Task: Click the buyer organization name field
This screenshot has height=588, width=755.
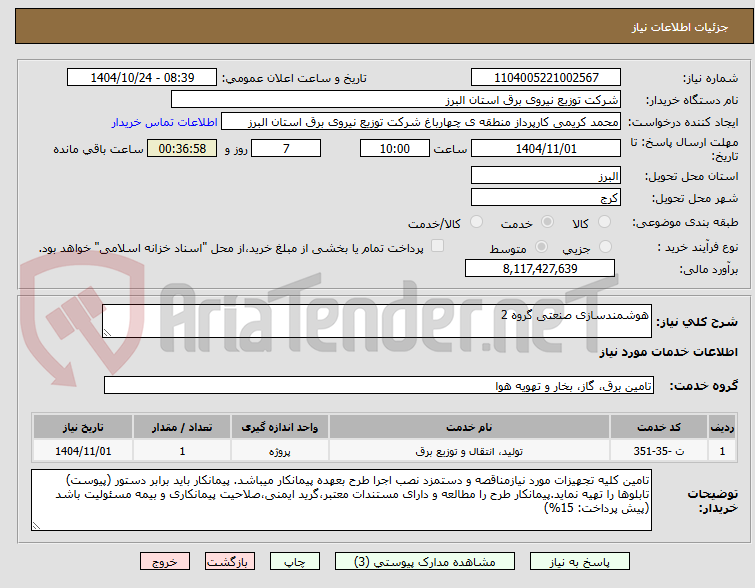Action: 396,100
